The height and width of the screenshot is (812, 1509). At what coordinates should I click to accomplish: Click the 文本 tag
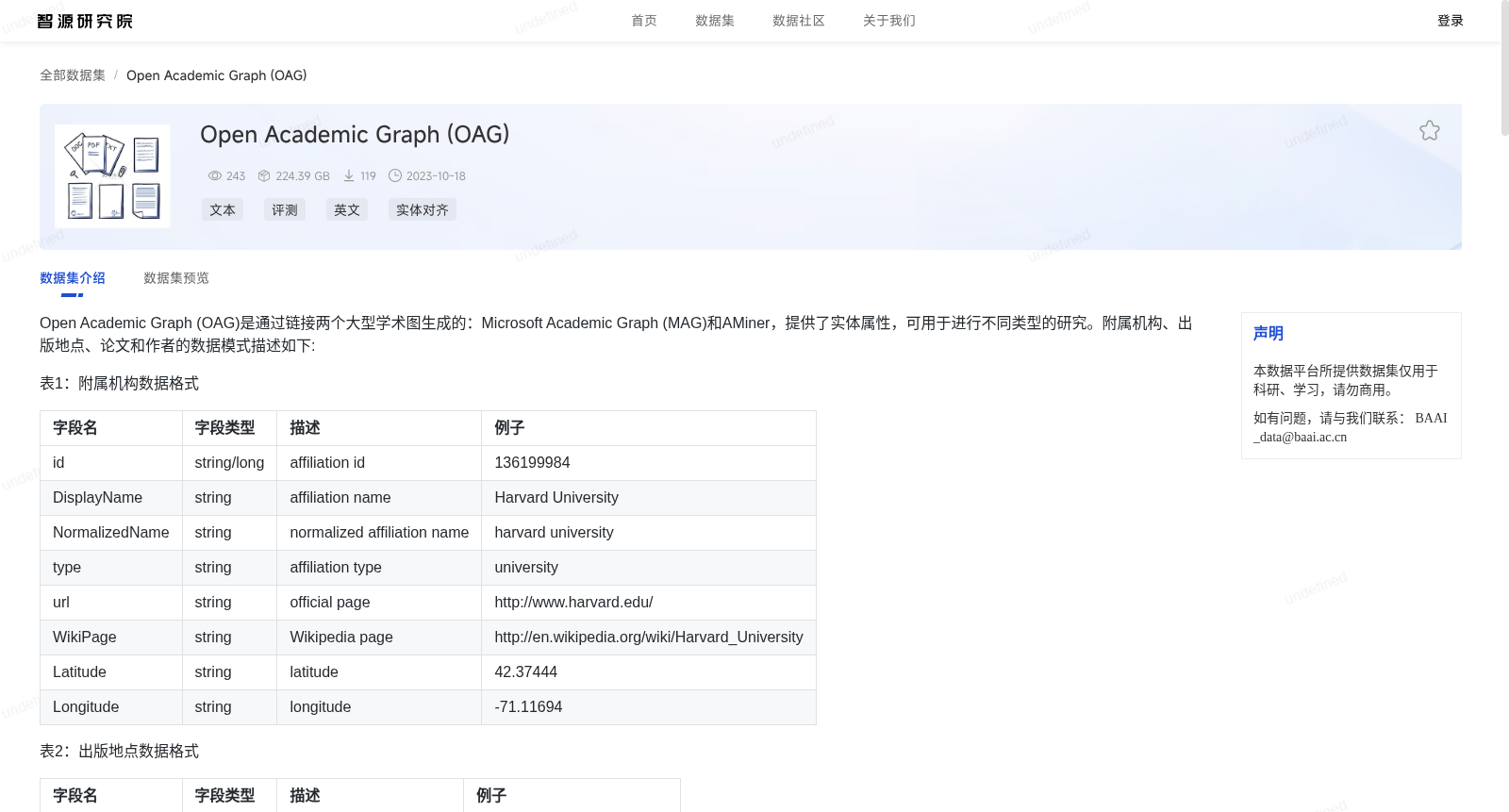coord(223,209)
